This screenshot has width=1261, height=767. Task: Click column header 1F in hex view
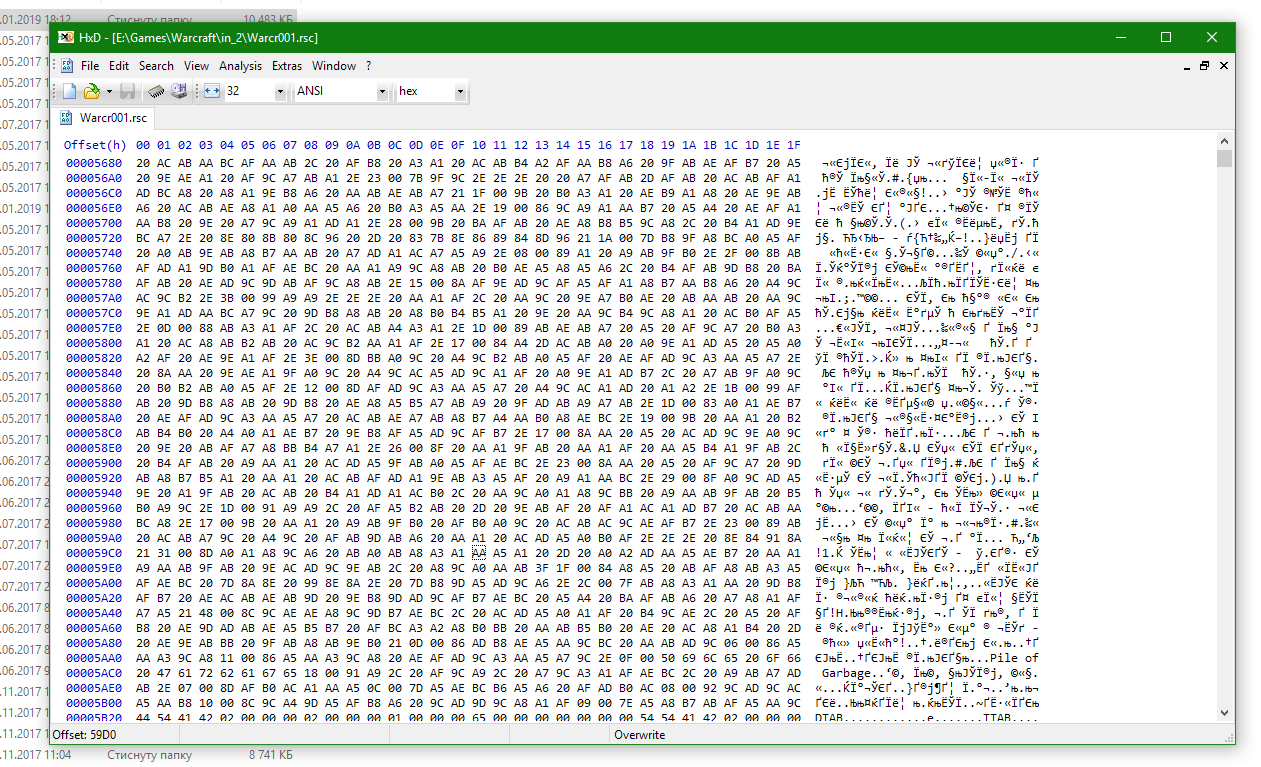pyautogui.click(x=794, y=145)
